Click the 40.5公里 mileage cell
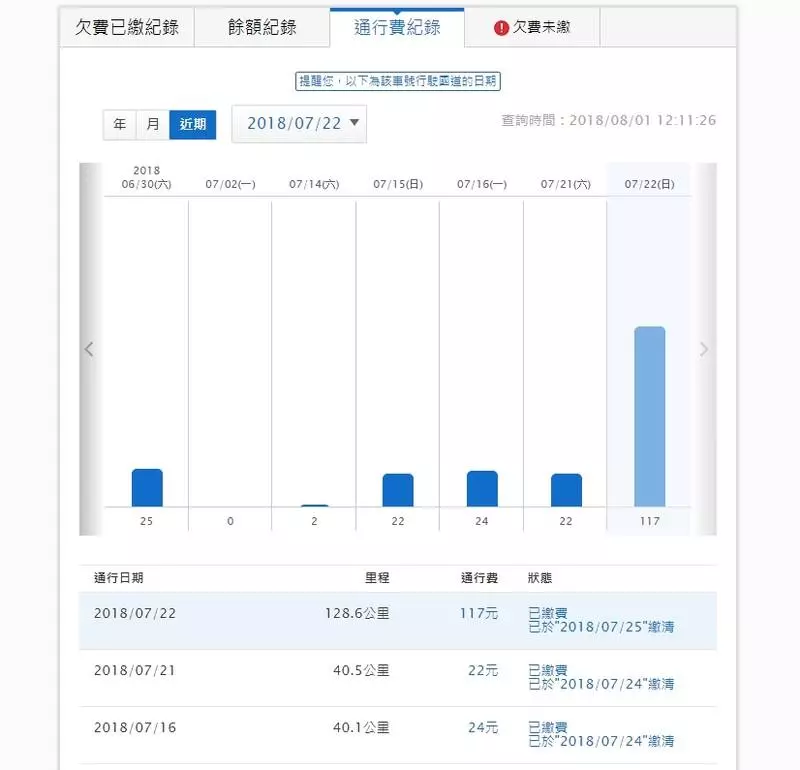 (x=361, y=670)
